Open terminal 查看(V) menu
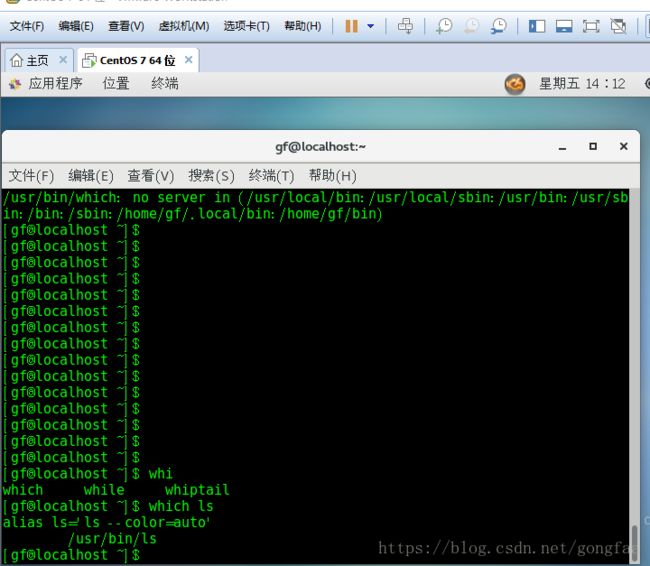The image size is (650, 566). click(x=151, y=176)
